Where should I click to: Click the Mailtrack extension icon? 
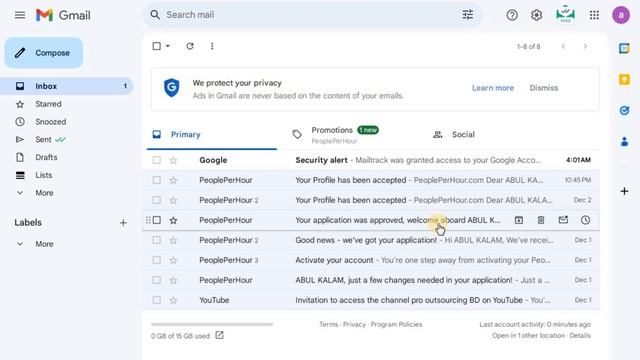565,14
